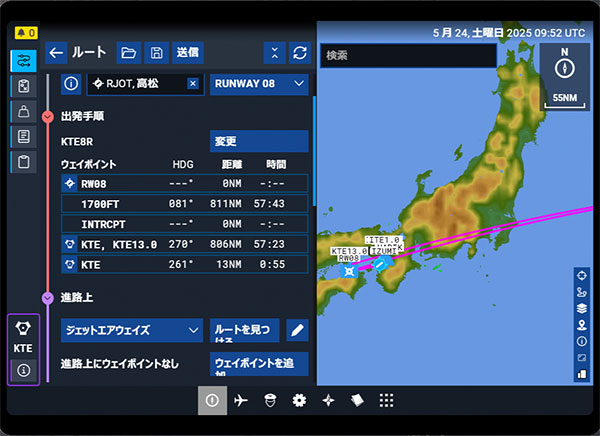Select the route planning sidebar icon
The image size is (600, 436).
[x=24, y=60]
